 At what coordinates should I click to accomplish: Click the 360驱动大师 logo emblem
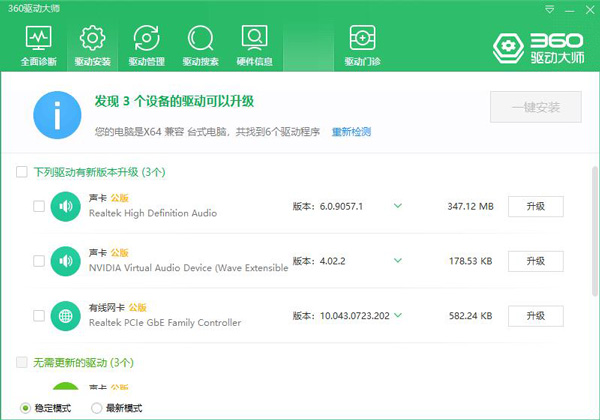point(508,48)
